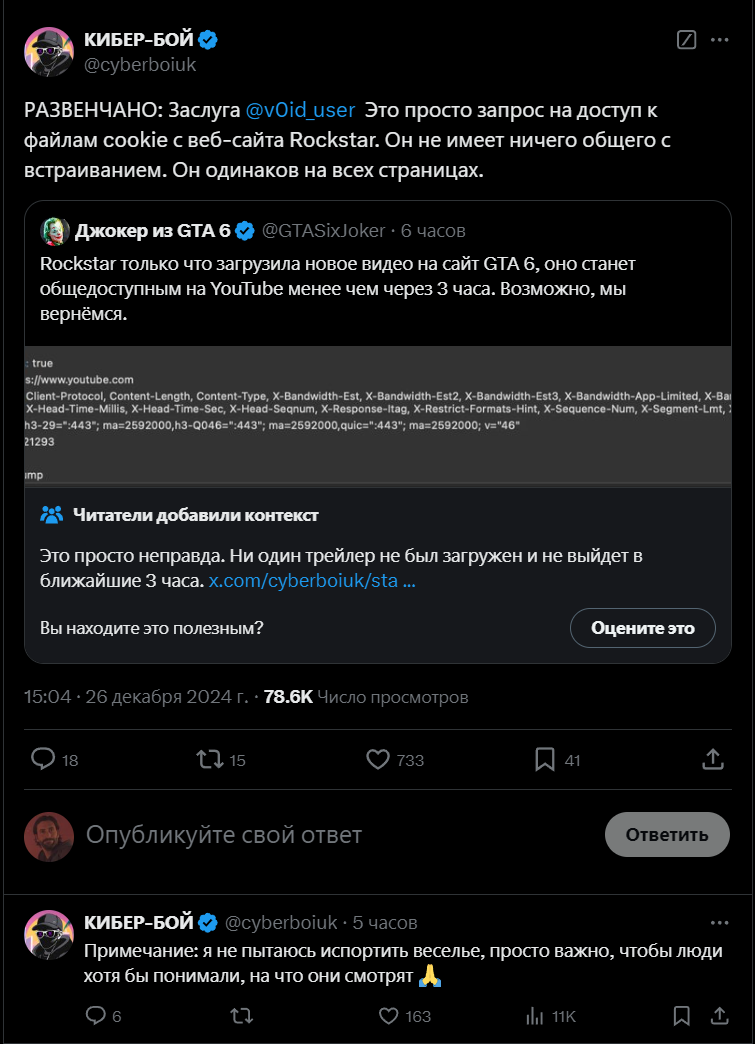Open the x.com/cyberboiuk/sta link in community note
The image size is (755, 1044).
311,580
